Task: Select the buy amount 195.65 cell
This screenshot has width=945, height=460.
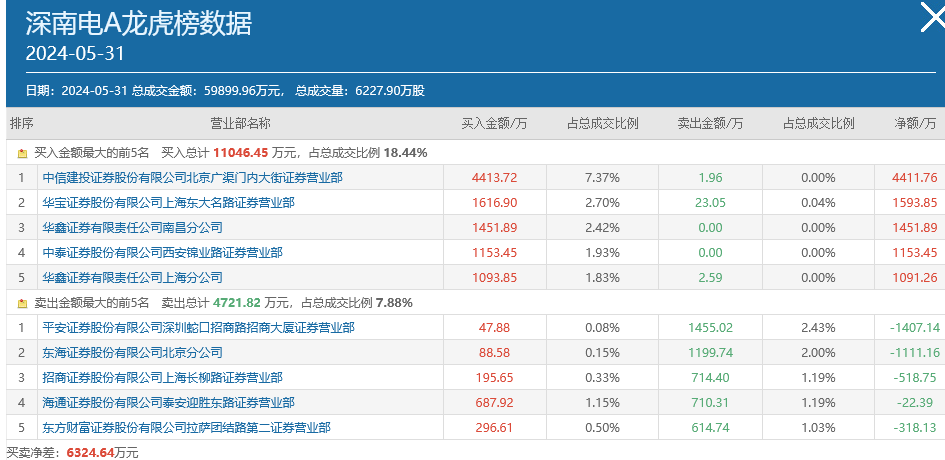Action: [x=494, y=377]
